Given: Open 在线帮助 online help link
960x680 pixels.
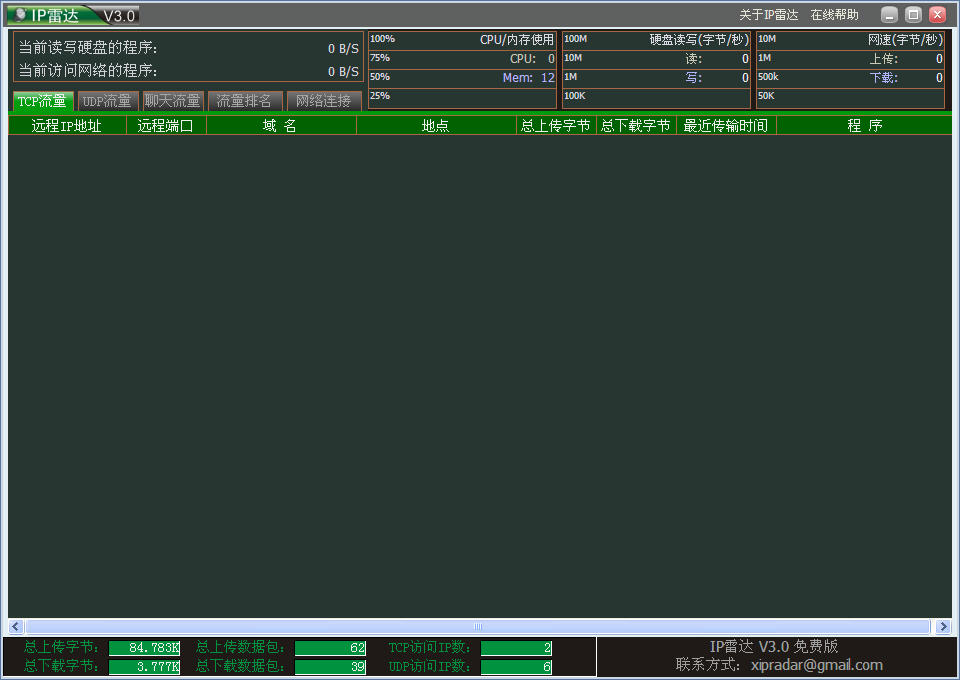Looking at the screenshot, I should click(834, 15).
